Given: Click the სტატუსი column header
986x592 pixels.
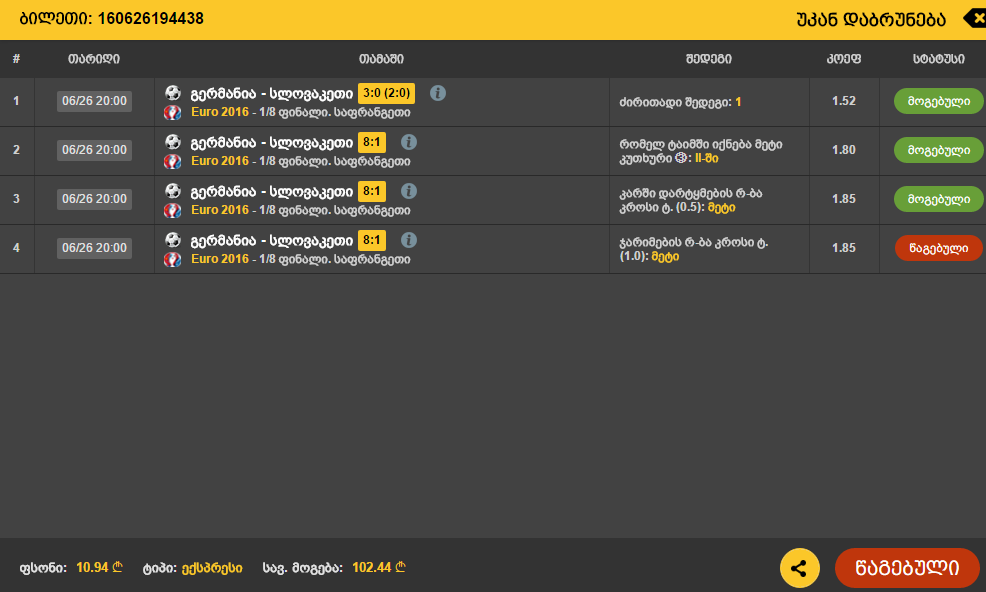Looking at the screenshot, I should pos(938,59).
